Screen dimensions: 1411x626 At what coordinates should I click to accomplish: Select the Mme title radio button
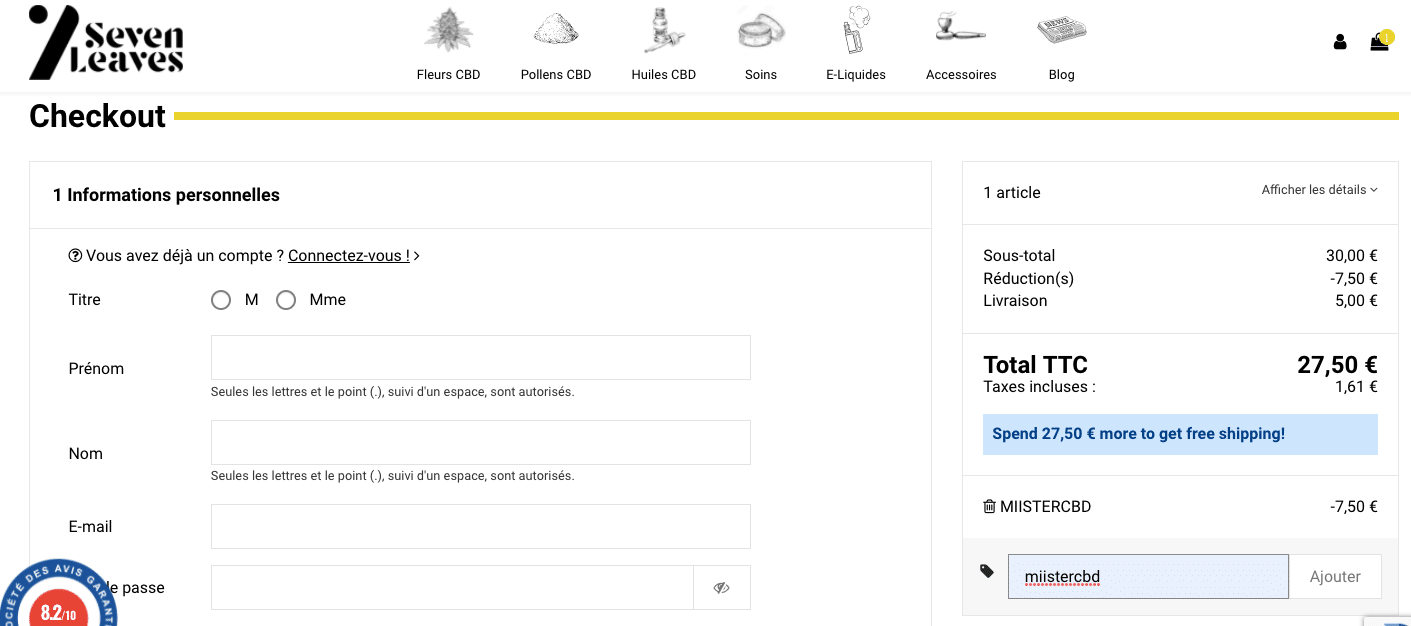point(286,300)
